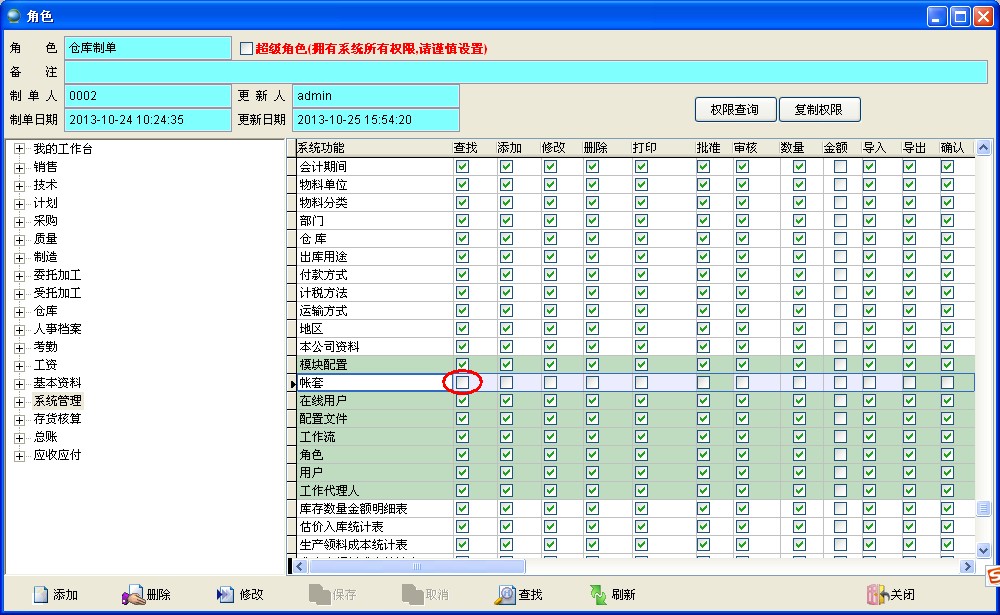Image resolution: width=1000 pixels, height=615 pixels.
Task: Check the circled 查找 checkbox for 帐套
Action: click(x=462, y=382)
